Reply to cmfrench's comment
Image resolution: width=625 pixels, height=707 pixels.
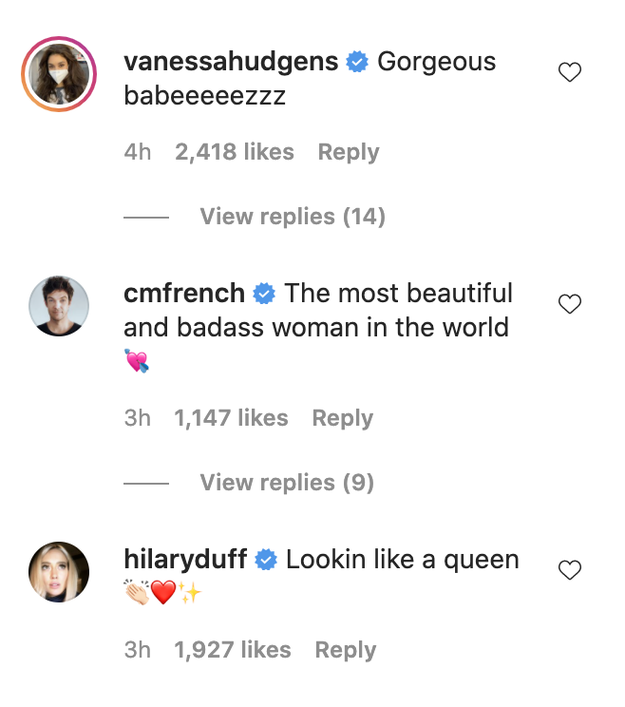pos(342,418)
